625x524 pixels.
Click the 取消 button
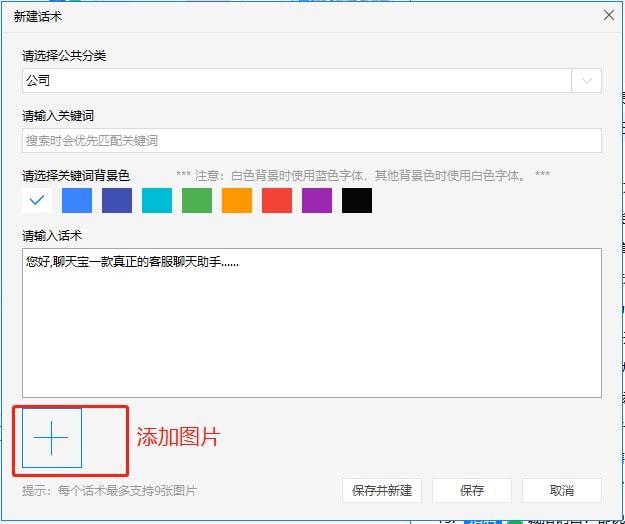pos(562,491)
